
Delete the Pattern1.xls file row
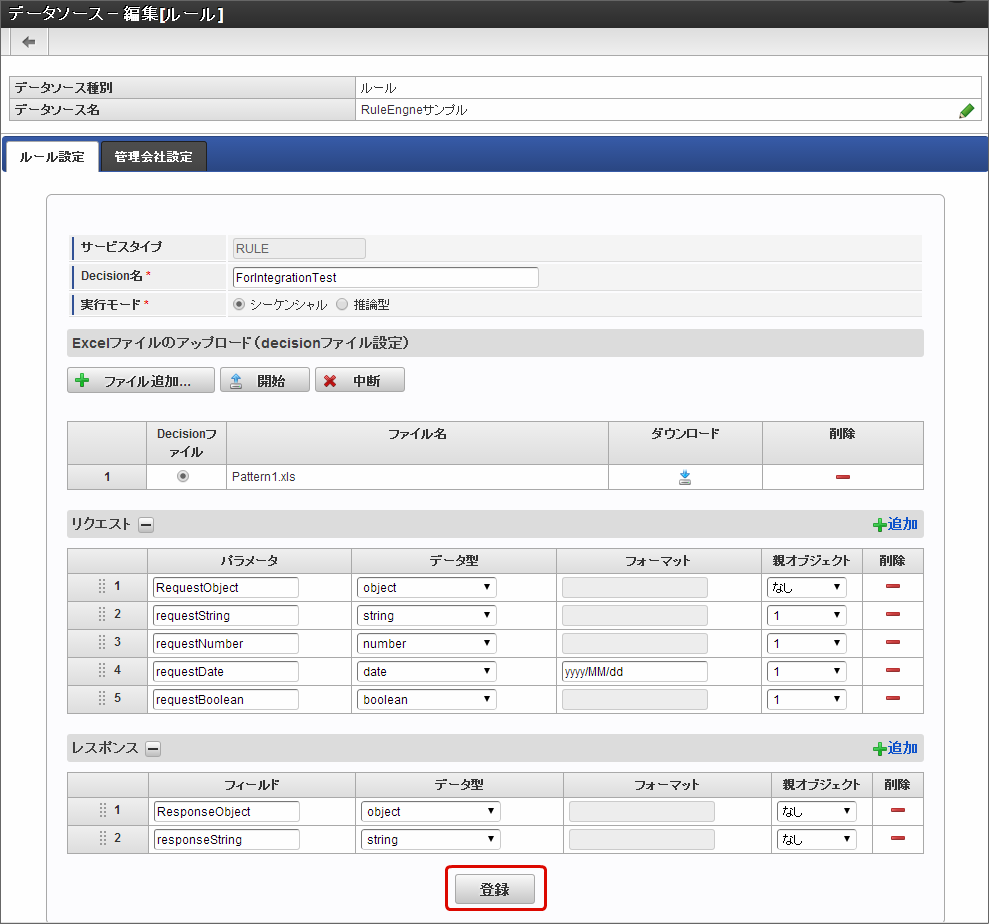pyautogui.click(x=843, y=477)
